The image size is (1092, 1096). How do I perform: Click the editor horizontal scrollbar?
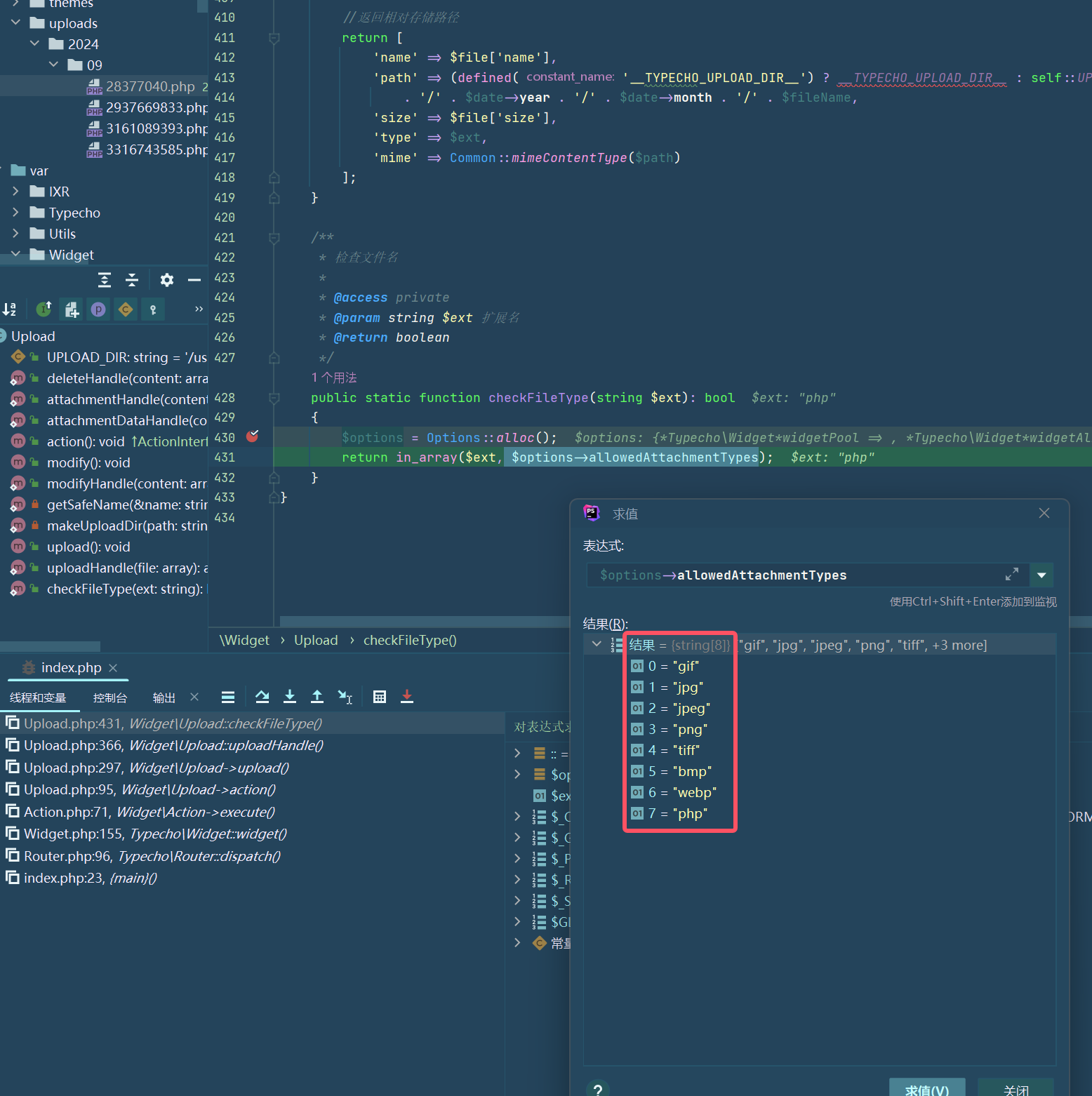pyautogui.click(x=424, y=621)
